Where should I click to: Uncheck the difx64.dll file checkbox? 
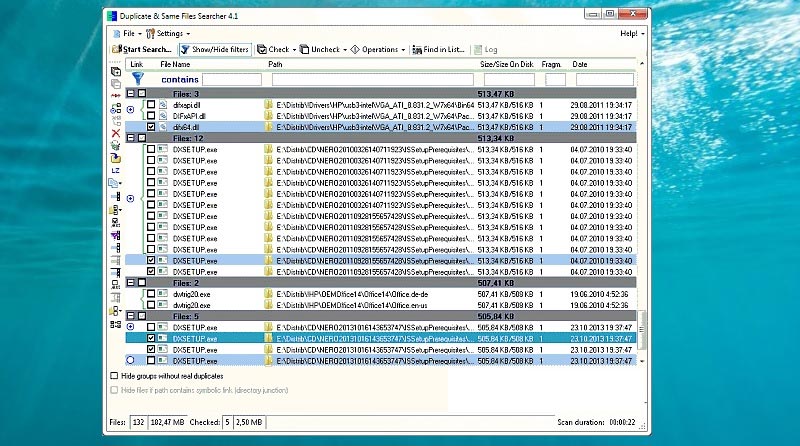click(x=151, y=127)
